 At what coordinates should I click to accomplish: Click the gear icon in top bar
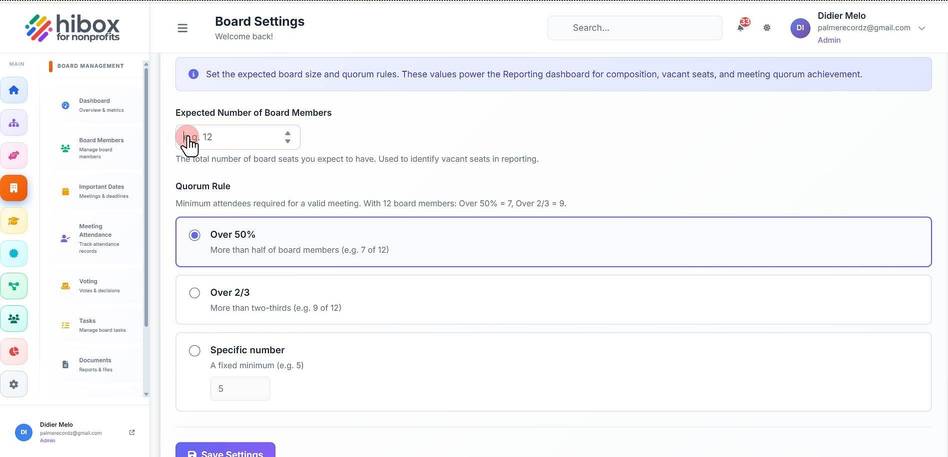[767, 28]
